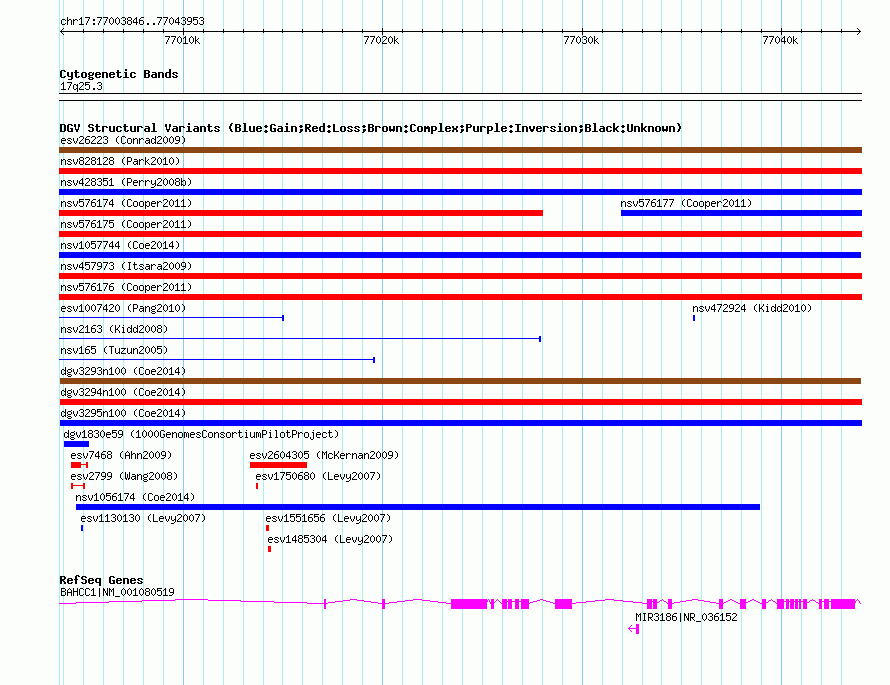This screenshot has width=890, height=685.
Task: Click the ruler's left arrowhead
Action: coord(62,31)
